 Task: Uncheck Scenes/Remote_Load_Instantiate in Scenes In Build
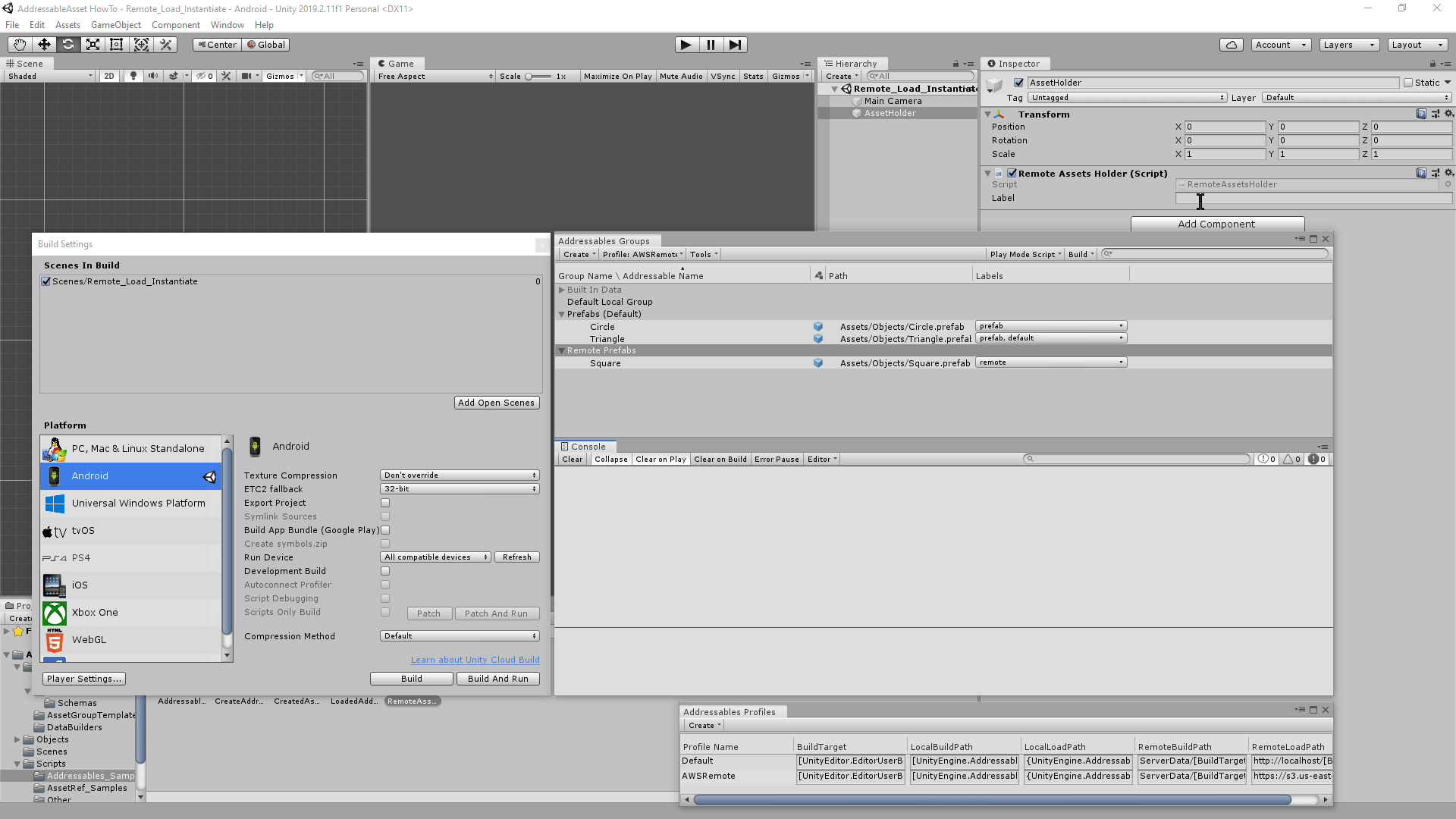click(45, 281)
